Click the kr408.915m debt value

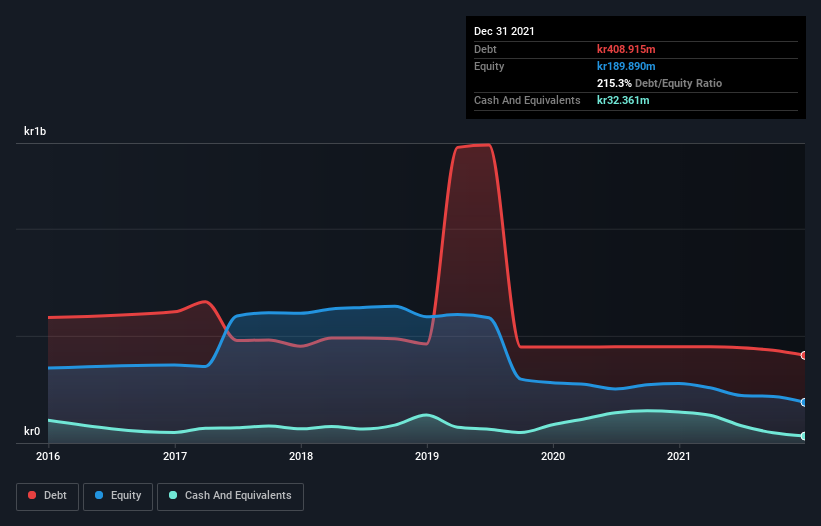coord(626,49)
